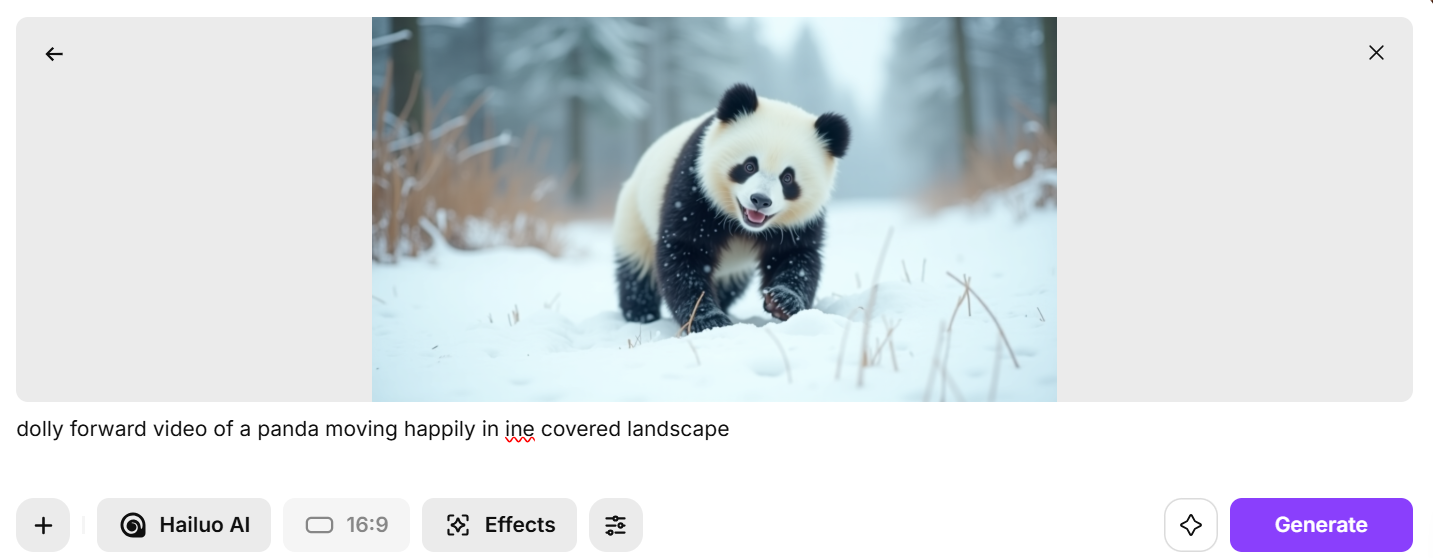Screen dimensions: 1433x558
Task: Click the sparkle enhance prompt icon
Action: 1190,525
